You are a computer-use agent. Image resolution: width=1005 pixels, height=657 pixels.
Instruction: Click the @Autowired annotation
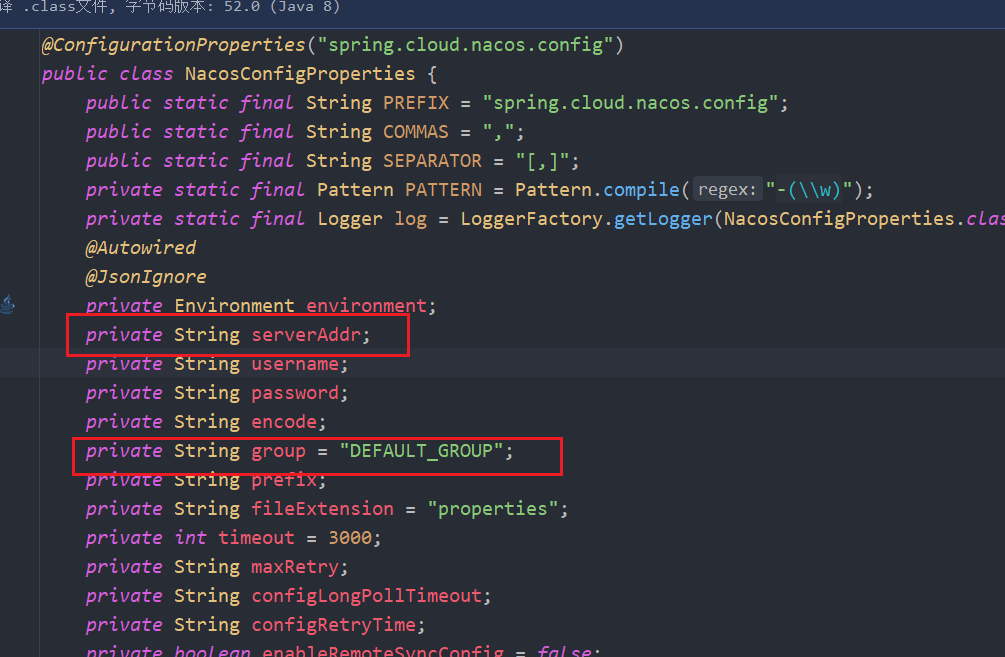click(140, 247)
